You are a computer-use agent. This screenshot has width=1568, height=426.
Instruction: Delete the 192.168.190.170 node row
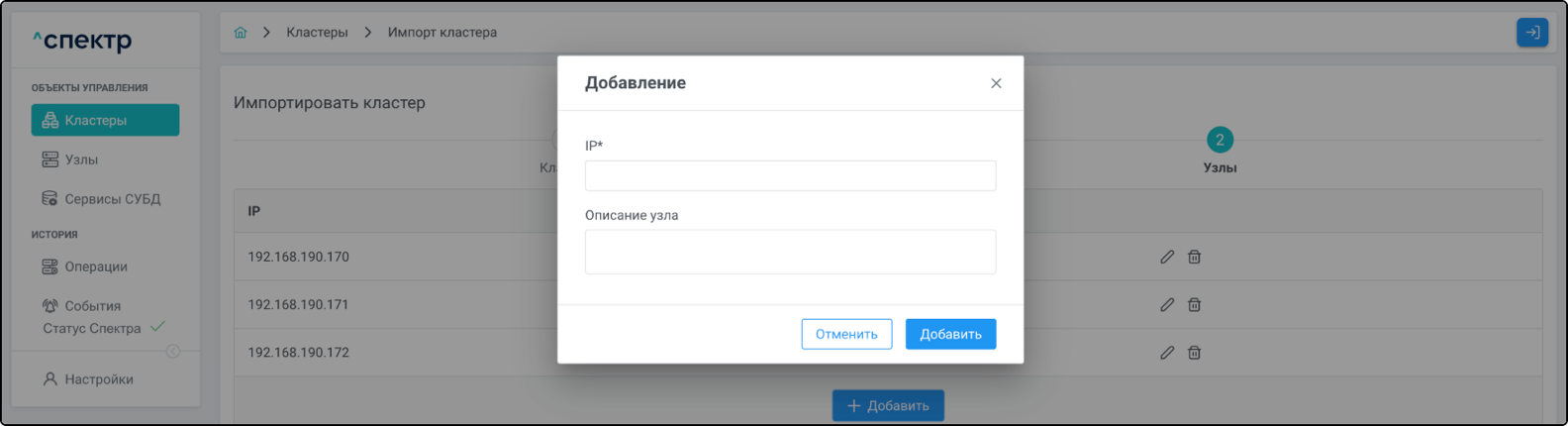point(1195,257)
